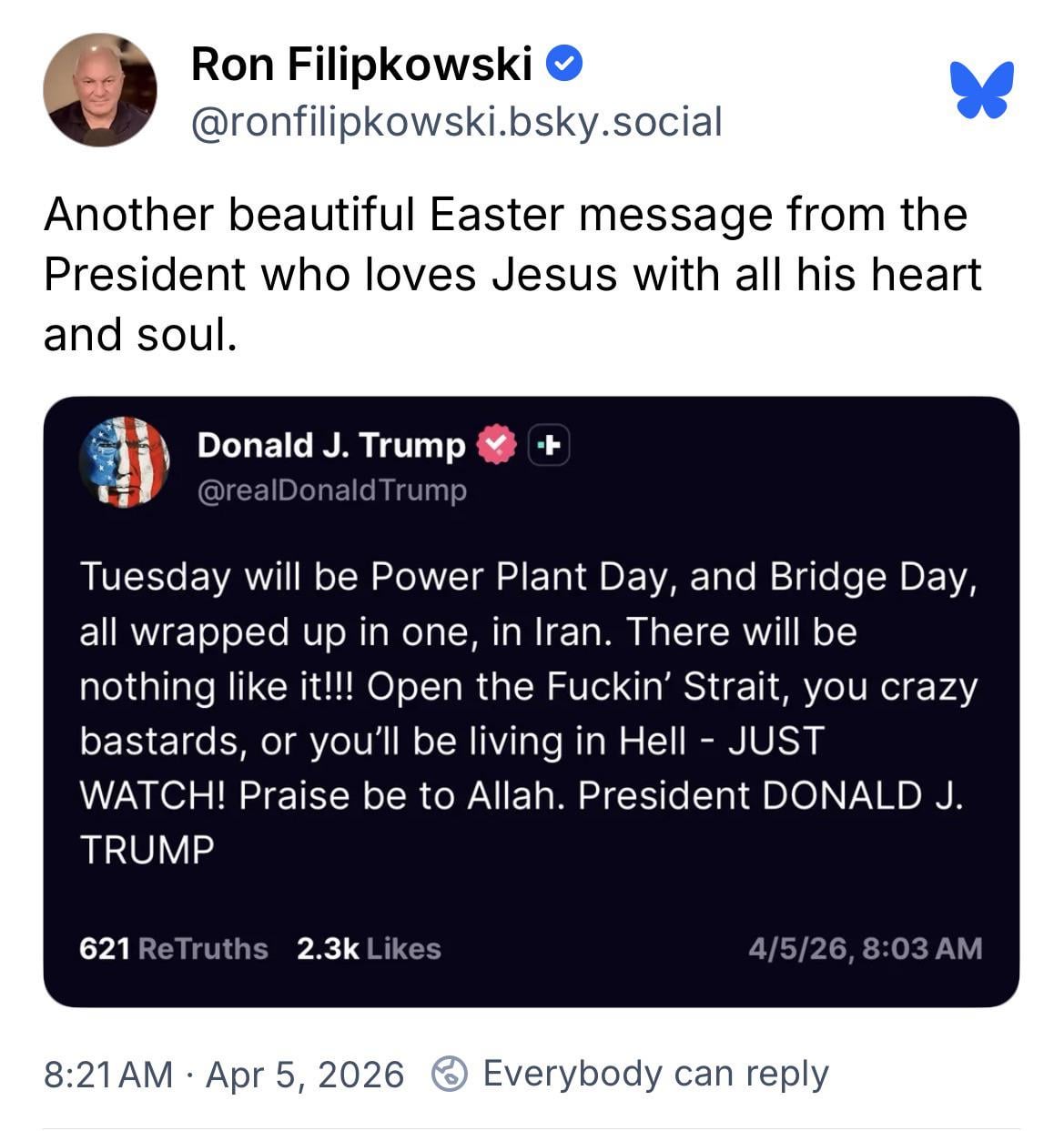Image resolution: width=1064 pixels, height=1131 pixels.
Task: Click the 4/5/26, 8:03 AM timestamp
Action: [x=865, y=949]
